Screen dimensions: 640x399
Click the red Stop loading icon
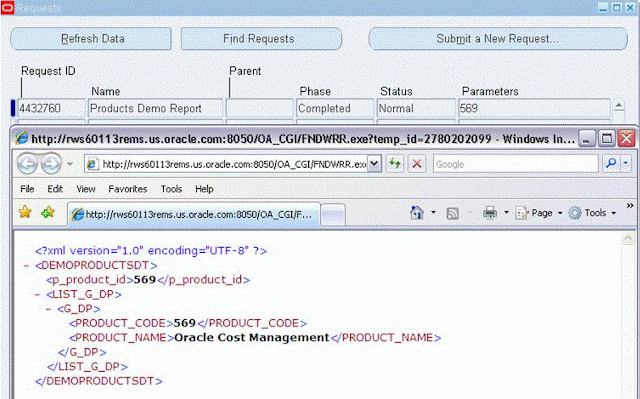click(417, 164)
